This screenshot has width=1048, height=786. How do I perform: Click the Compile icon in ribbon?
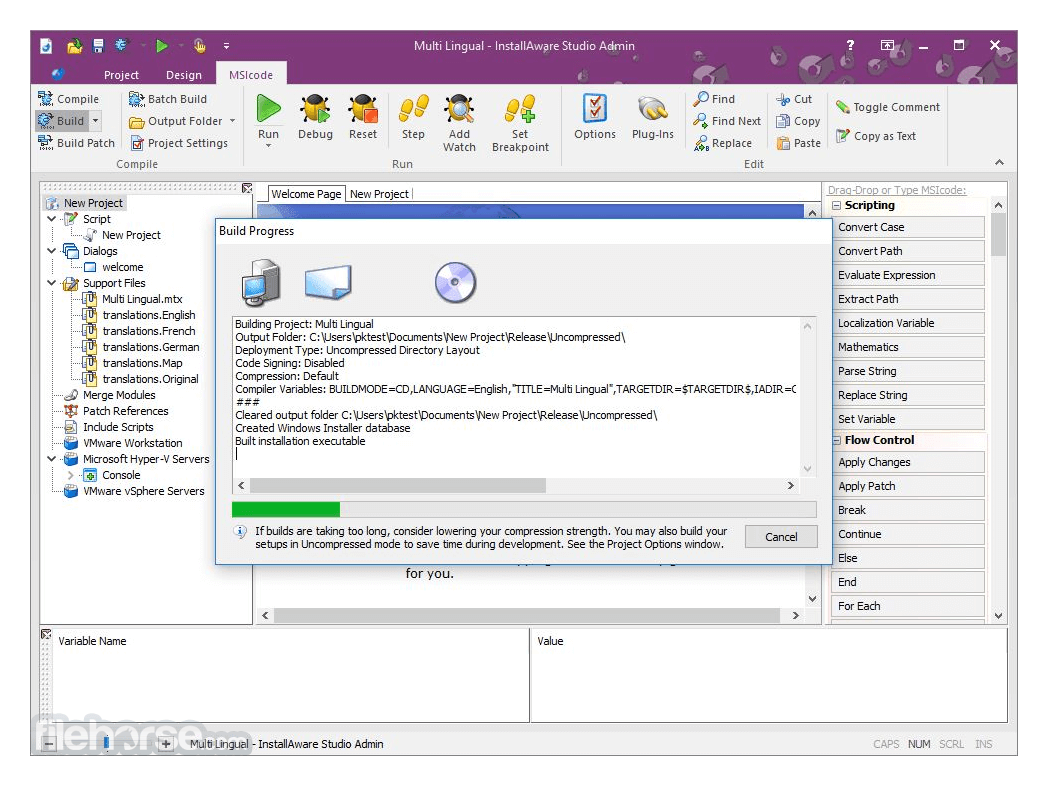[45, 99]
